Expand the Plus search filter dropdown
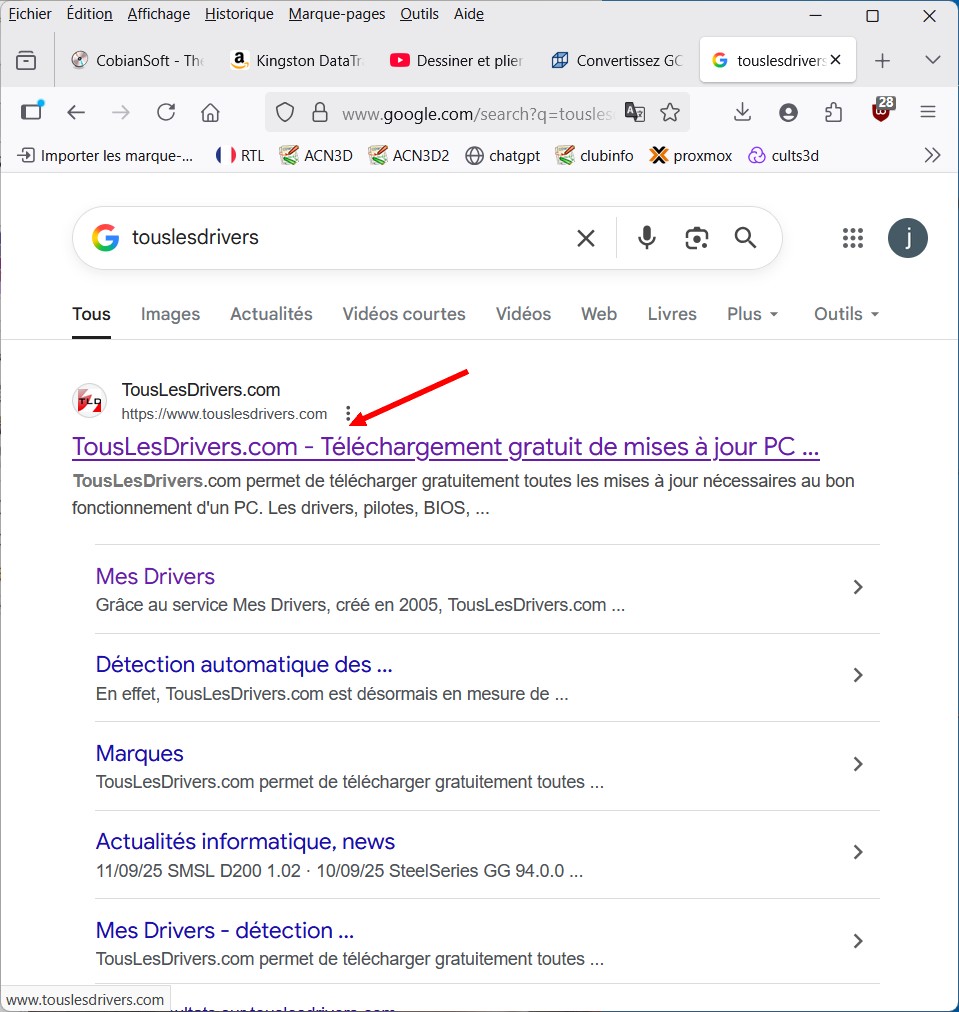The image size is (959, 1012). (x=752, y=314)
